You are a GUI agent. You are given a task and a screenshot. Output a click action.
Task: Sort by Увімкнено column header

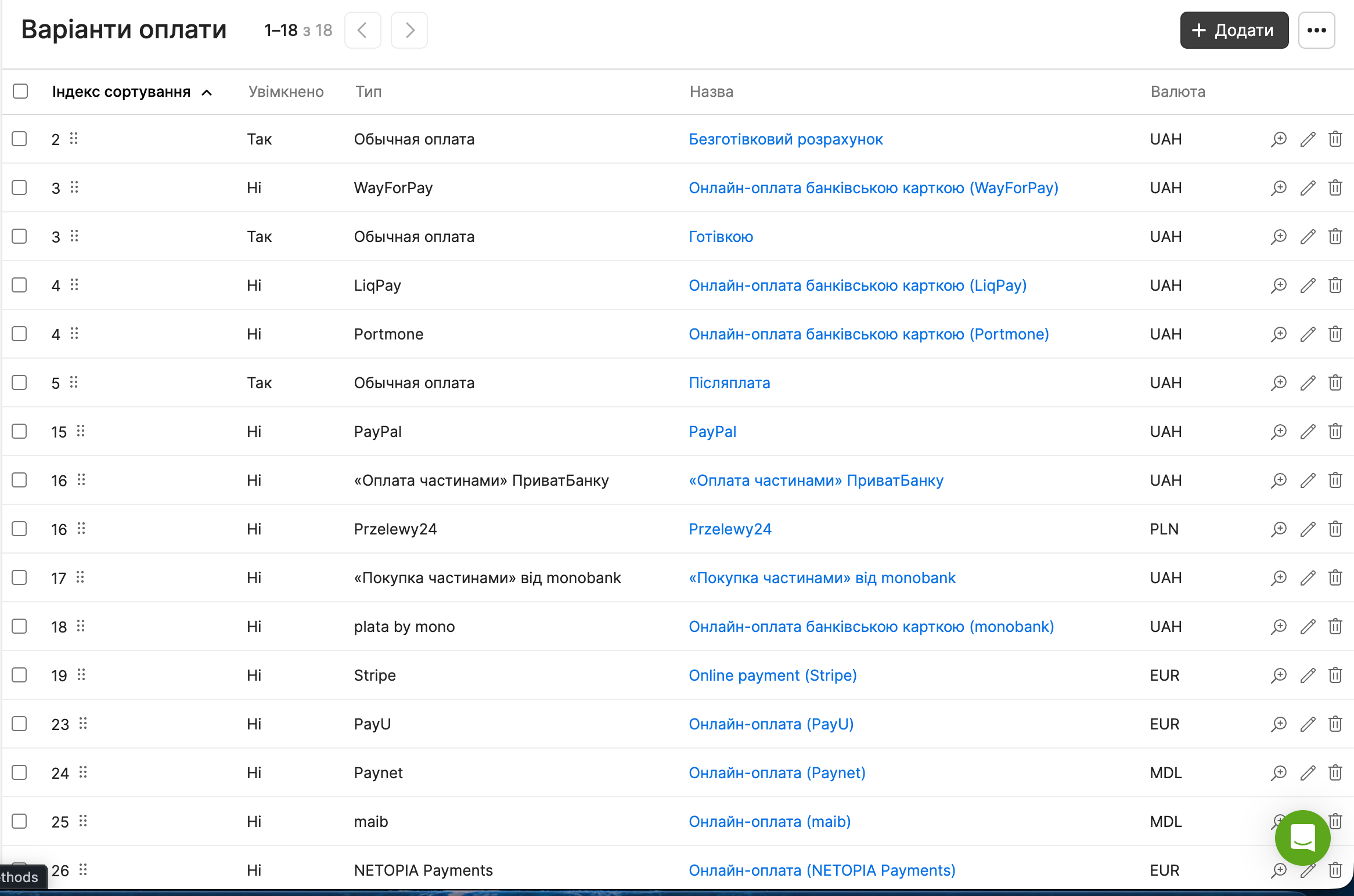pos(286,92)
